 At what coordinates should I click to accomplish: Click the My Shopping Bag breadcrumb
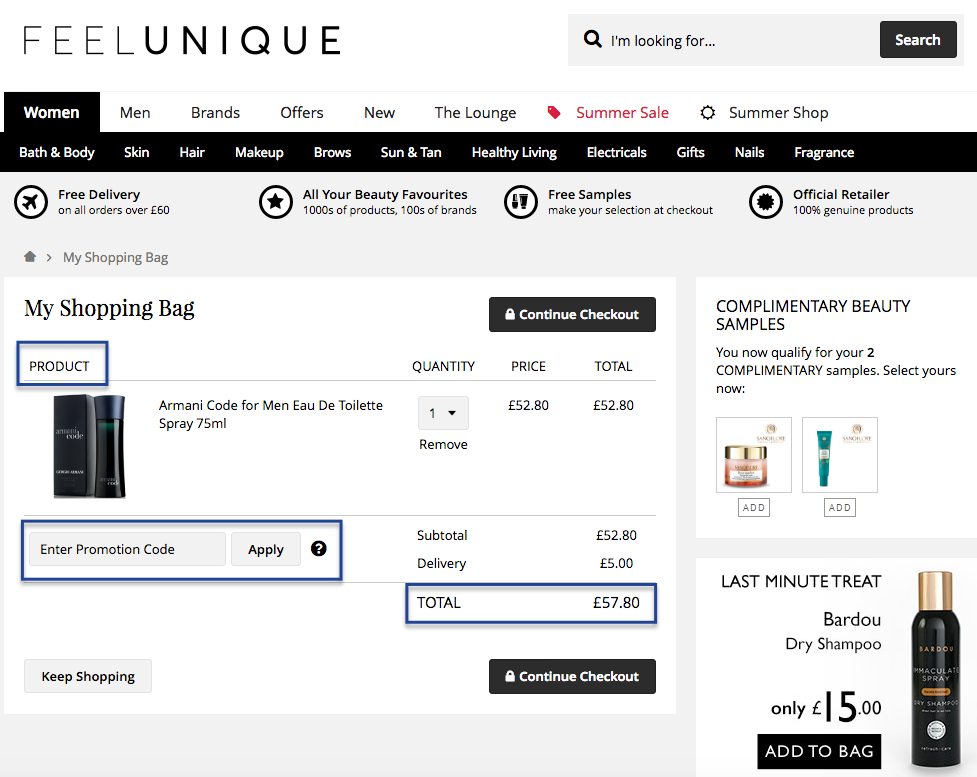pos(115,257)
